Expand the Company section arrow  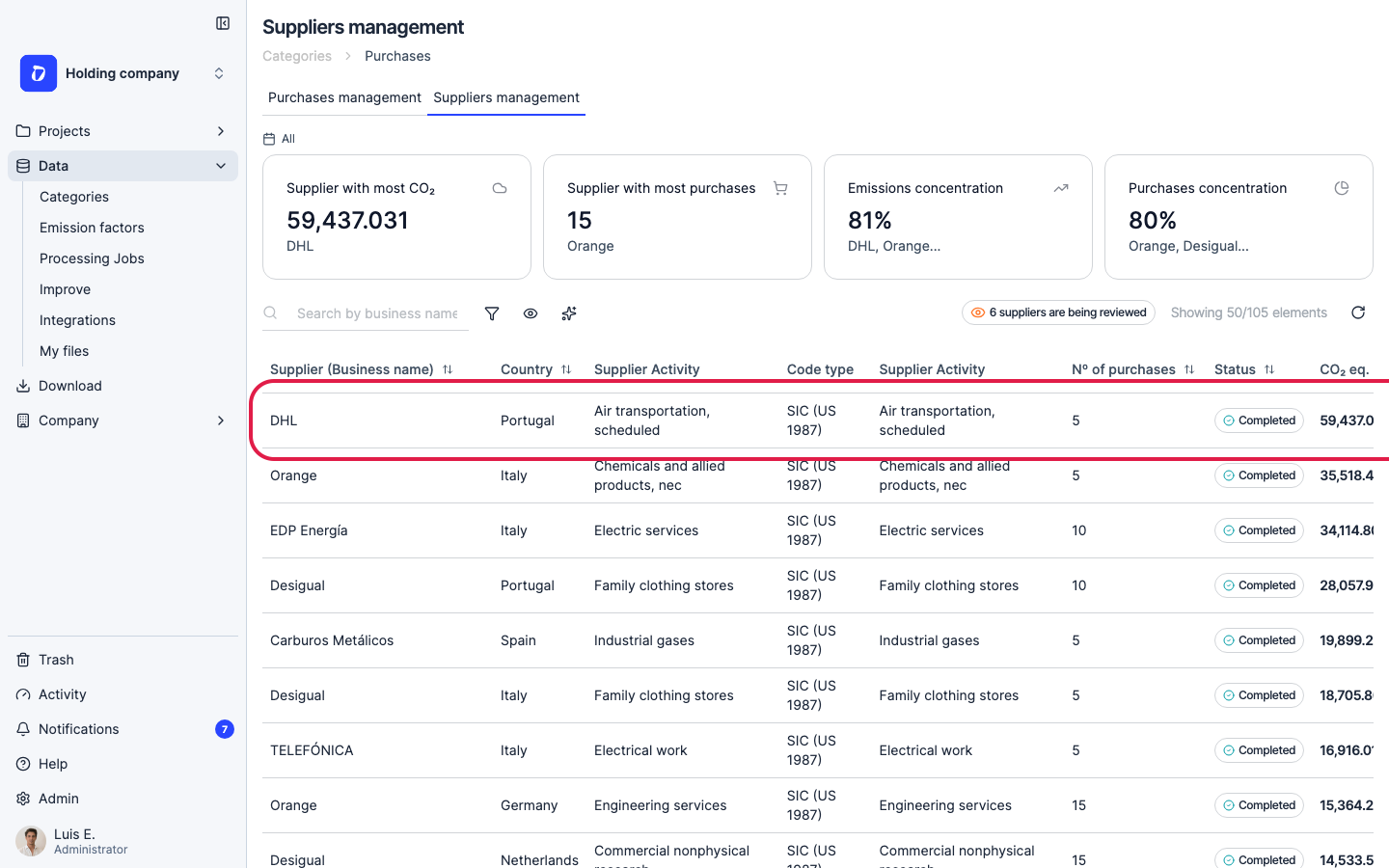tap(221, 420)
